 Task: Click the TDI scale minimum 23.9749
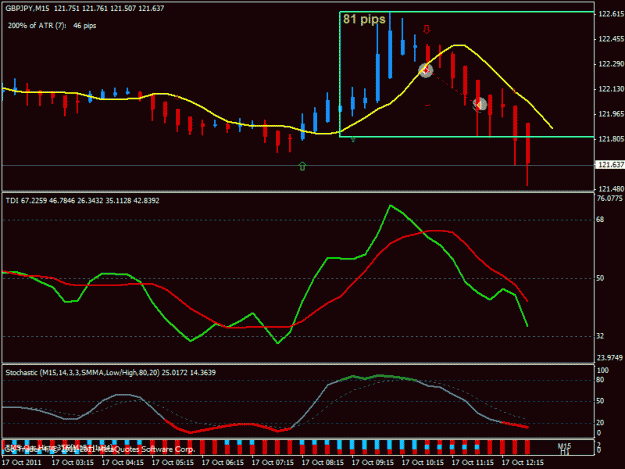[x=610, y=358]
